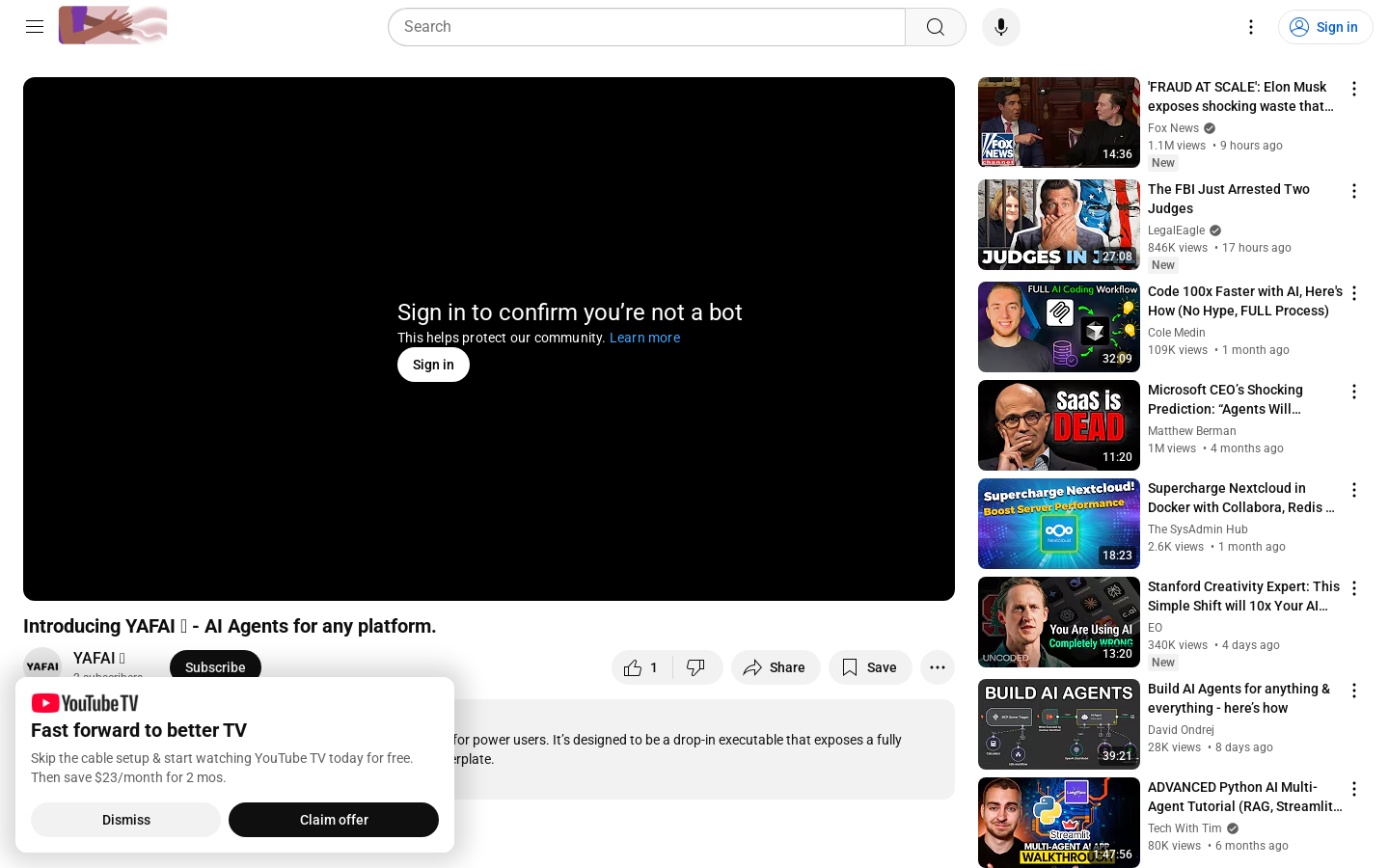The width and height of the screenshot is (1389, 868).
Task: Open ADVANCED Python AI Multi-Agent Tutorial title
Action: coord(1244,797)
